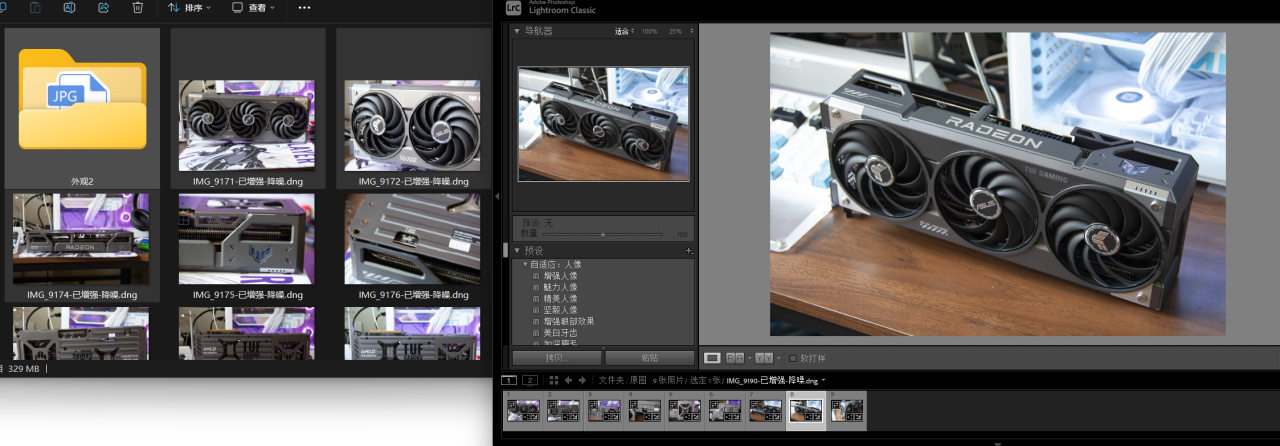Click the 拷贝... copy button

coord(556,357)
